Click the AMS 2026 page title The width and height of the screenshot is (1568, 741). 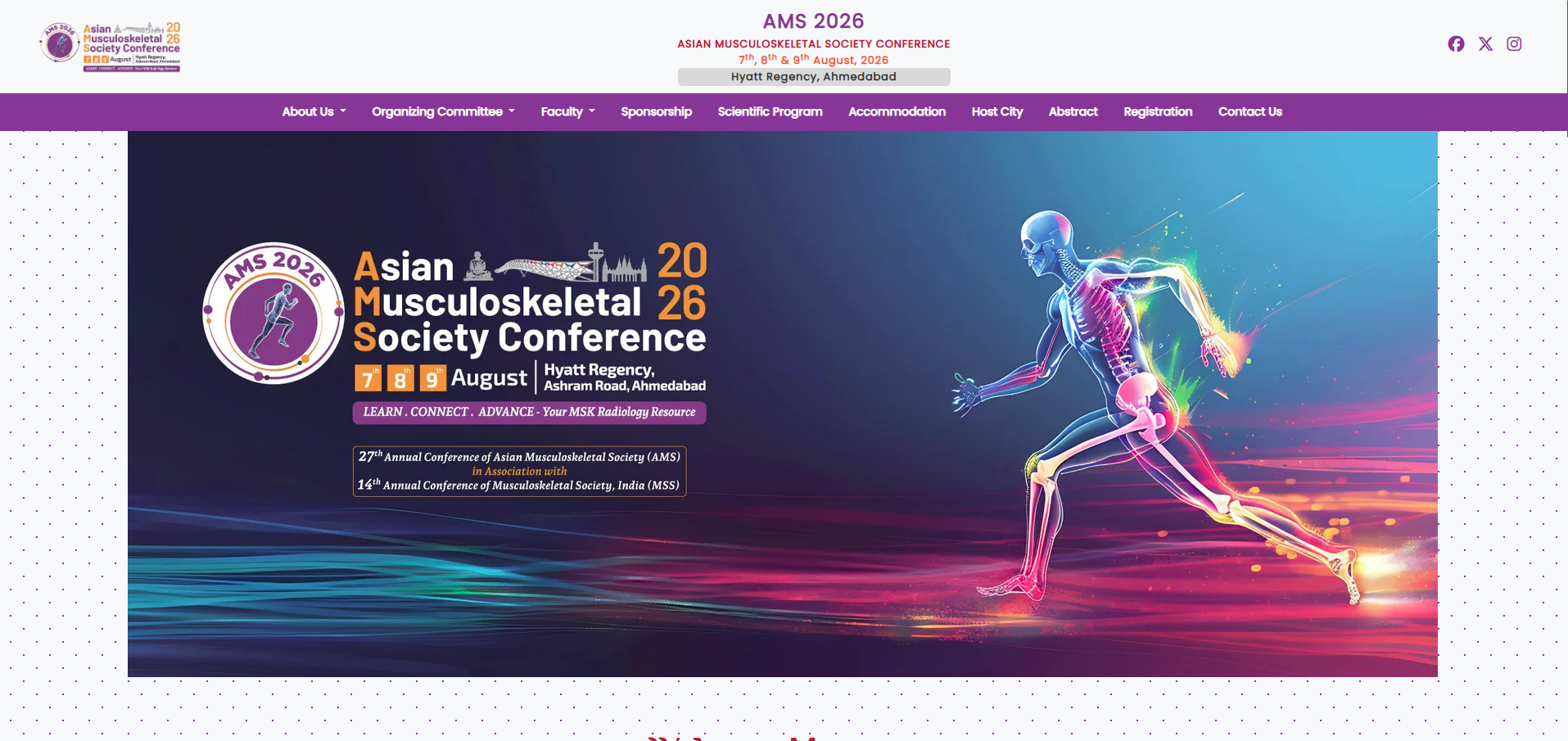813,21
